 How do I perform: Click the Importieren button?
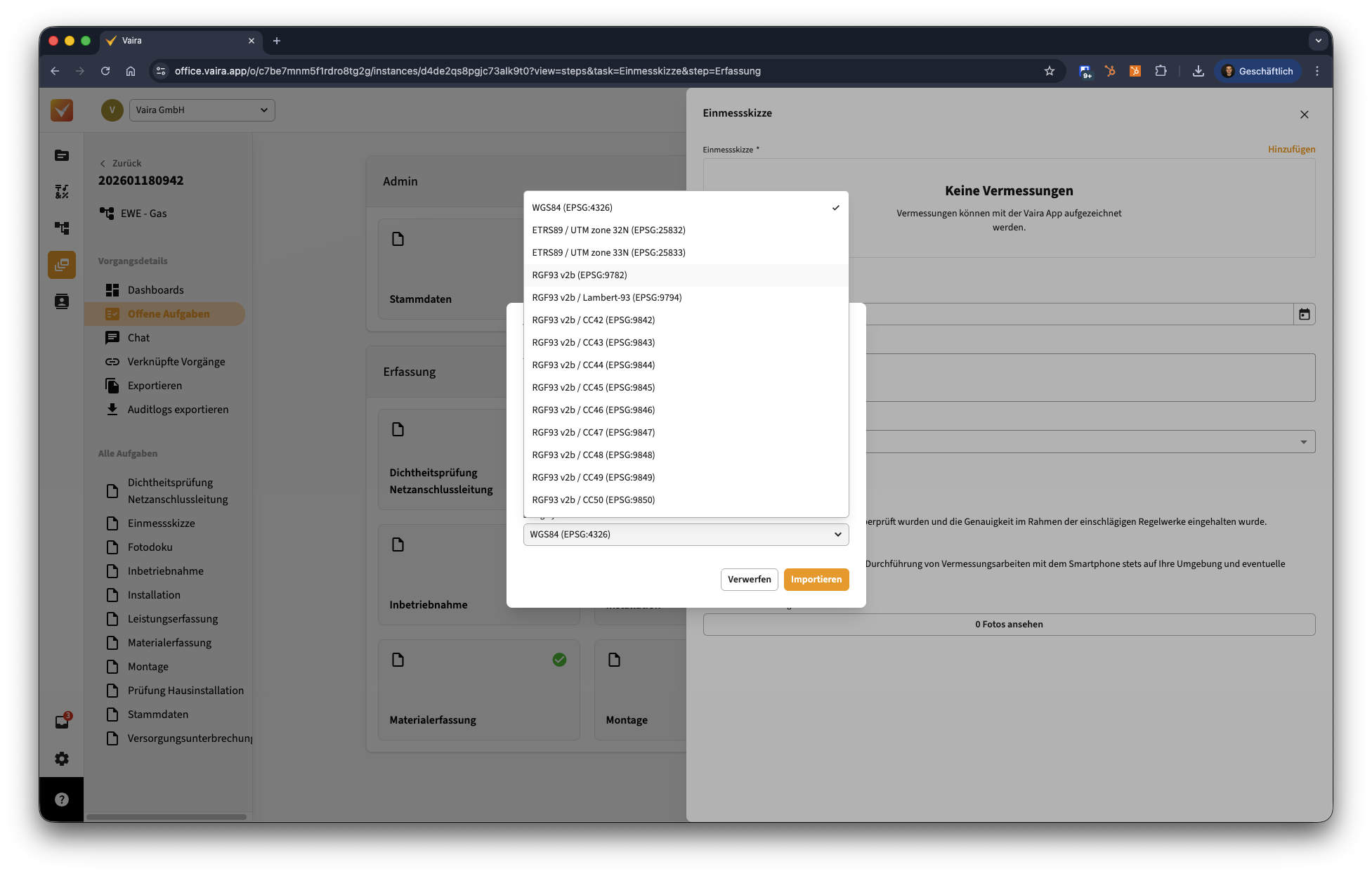click(816, 580)
